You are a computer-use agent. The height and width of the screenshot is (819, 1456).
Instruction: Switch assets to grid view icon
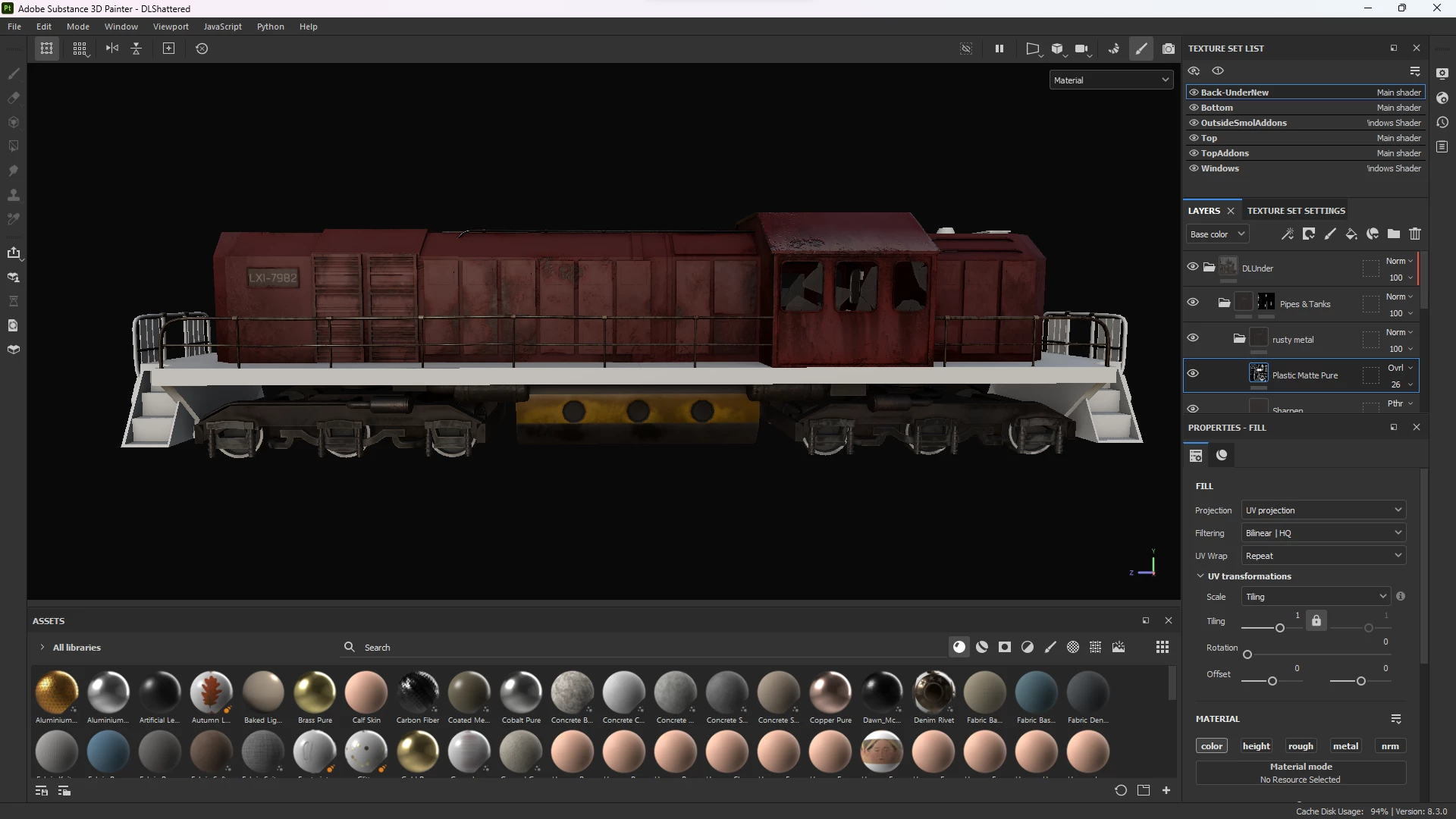click(x=1163, y=648)
